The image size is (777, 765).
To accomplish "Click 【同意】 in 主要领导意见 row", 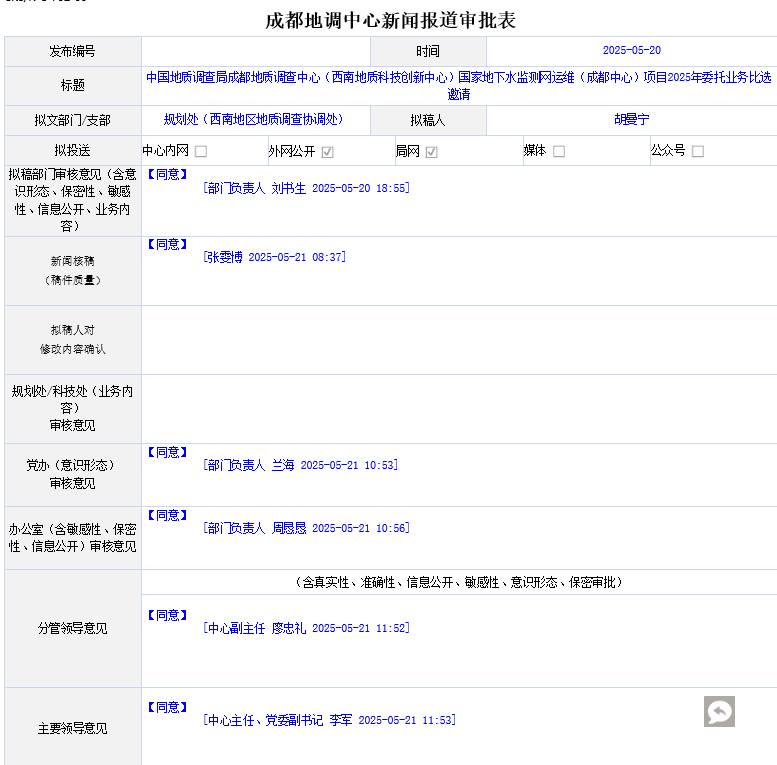I will tap(167, 707).
